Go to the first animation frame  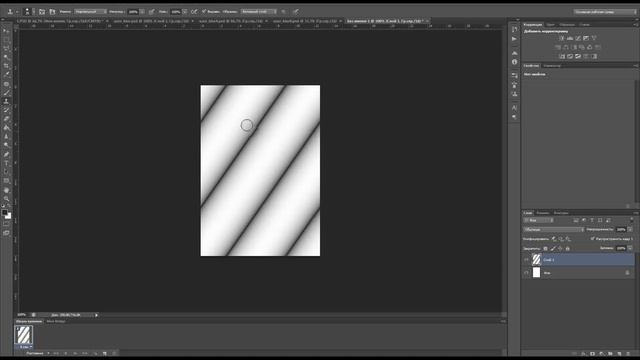[x=56, y=353]
